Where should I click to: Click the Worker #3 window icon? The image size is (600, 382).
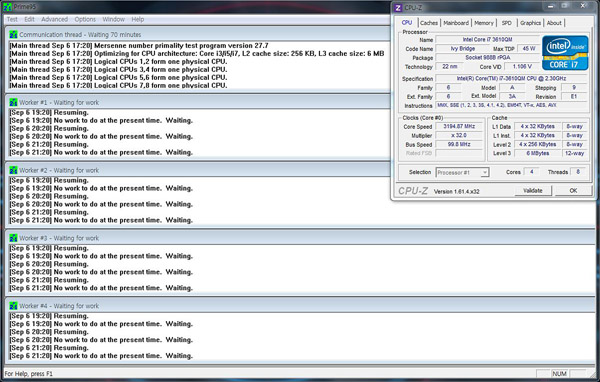[13, 238]
